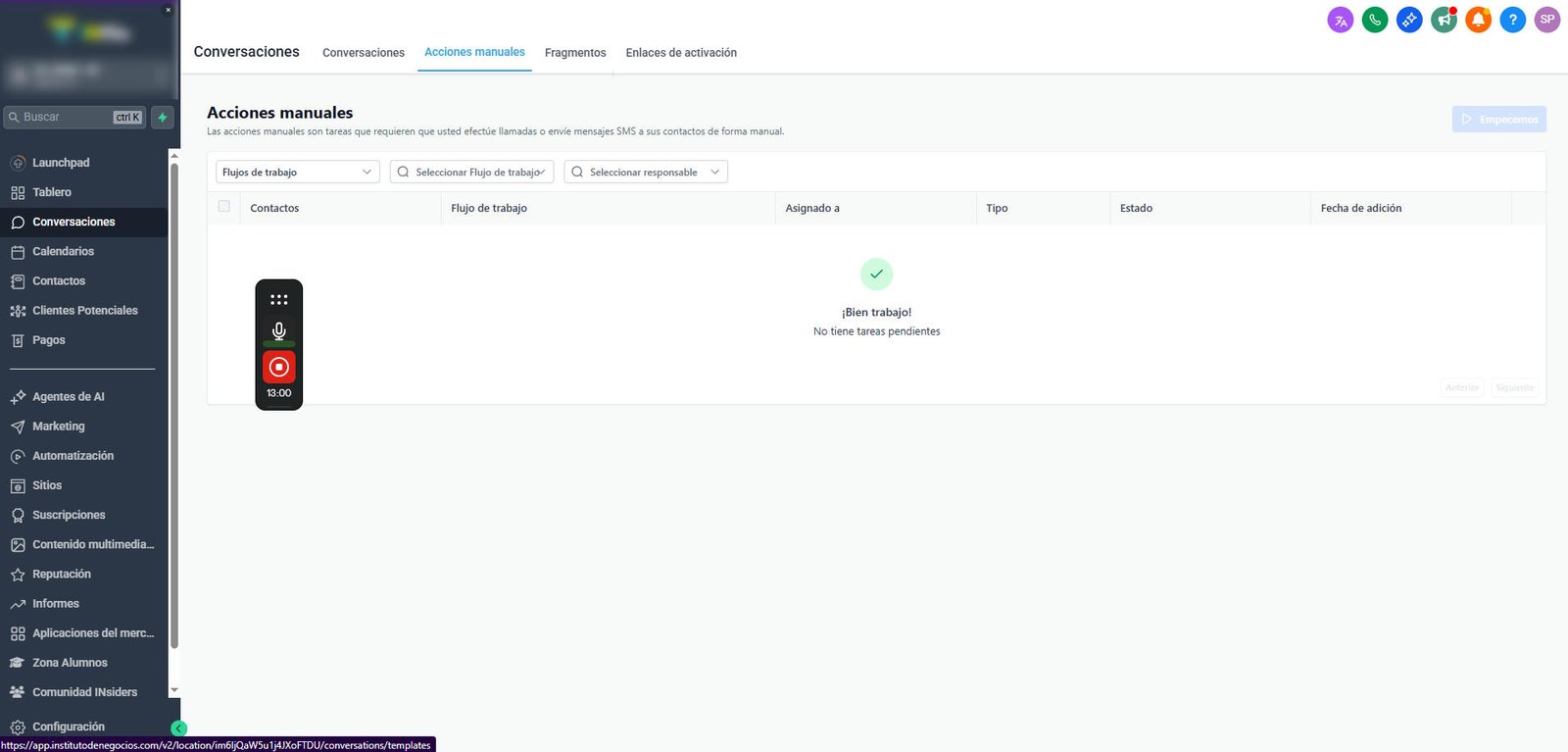Click the green lightning quick actions button
The width and height of the screenshot is (1568, 752).
(163, 118)
